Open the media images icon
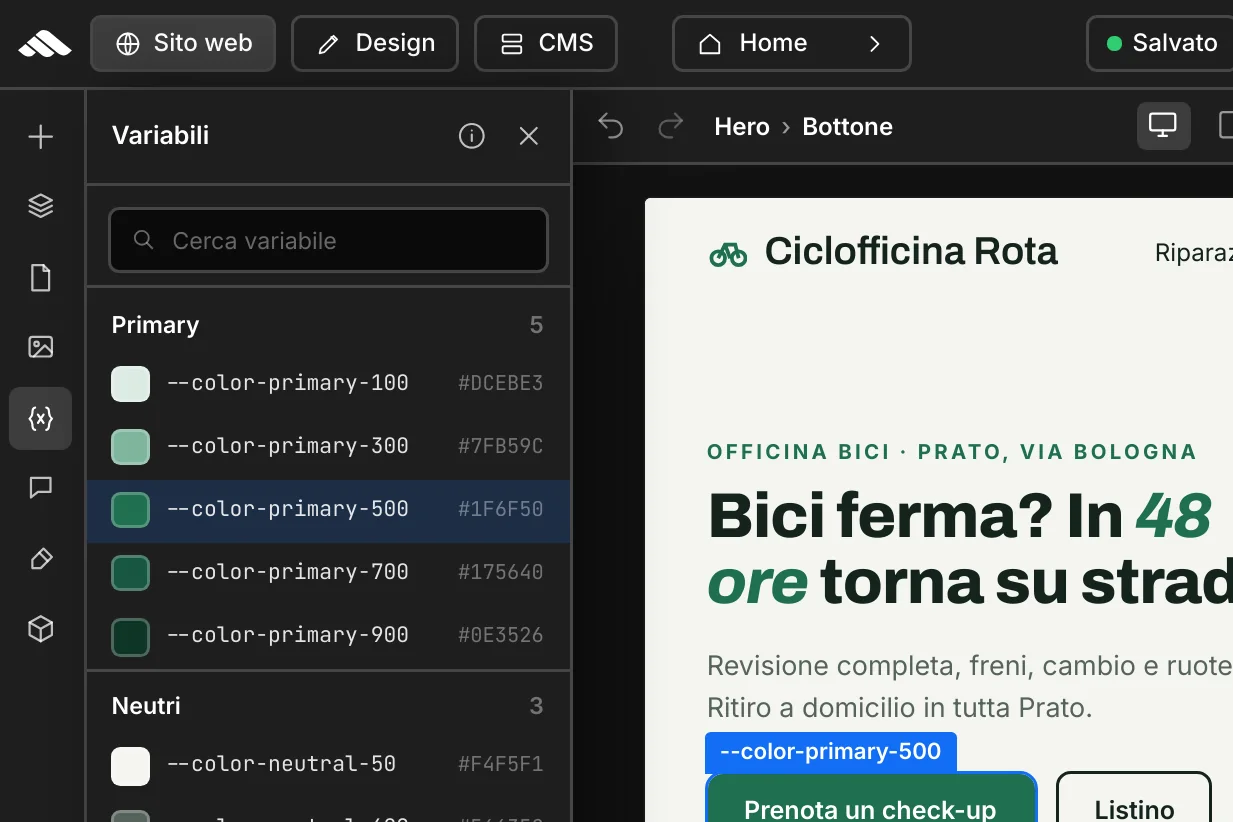Viewport: 1233px width, 822px height. click(40, 347)
